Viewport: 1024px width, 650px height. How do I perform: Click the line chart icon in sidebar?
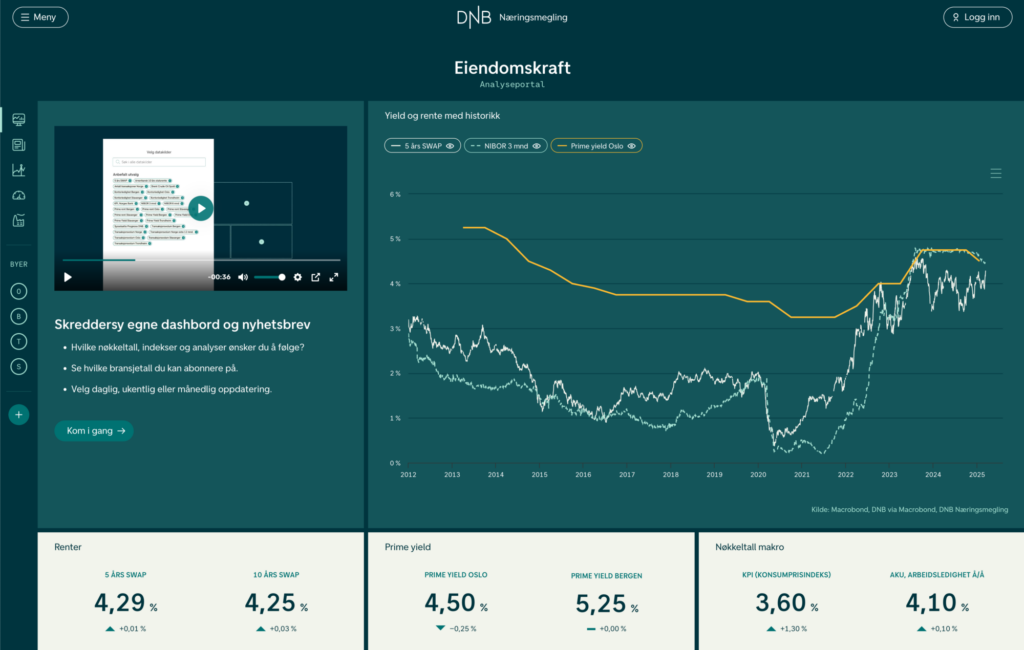click(18, 170)
